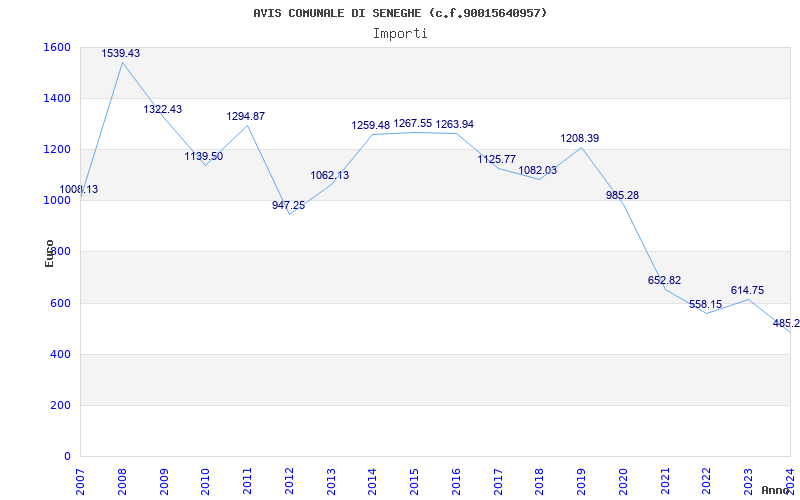Click the x-axis year 2018

(x=540, y=482)
